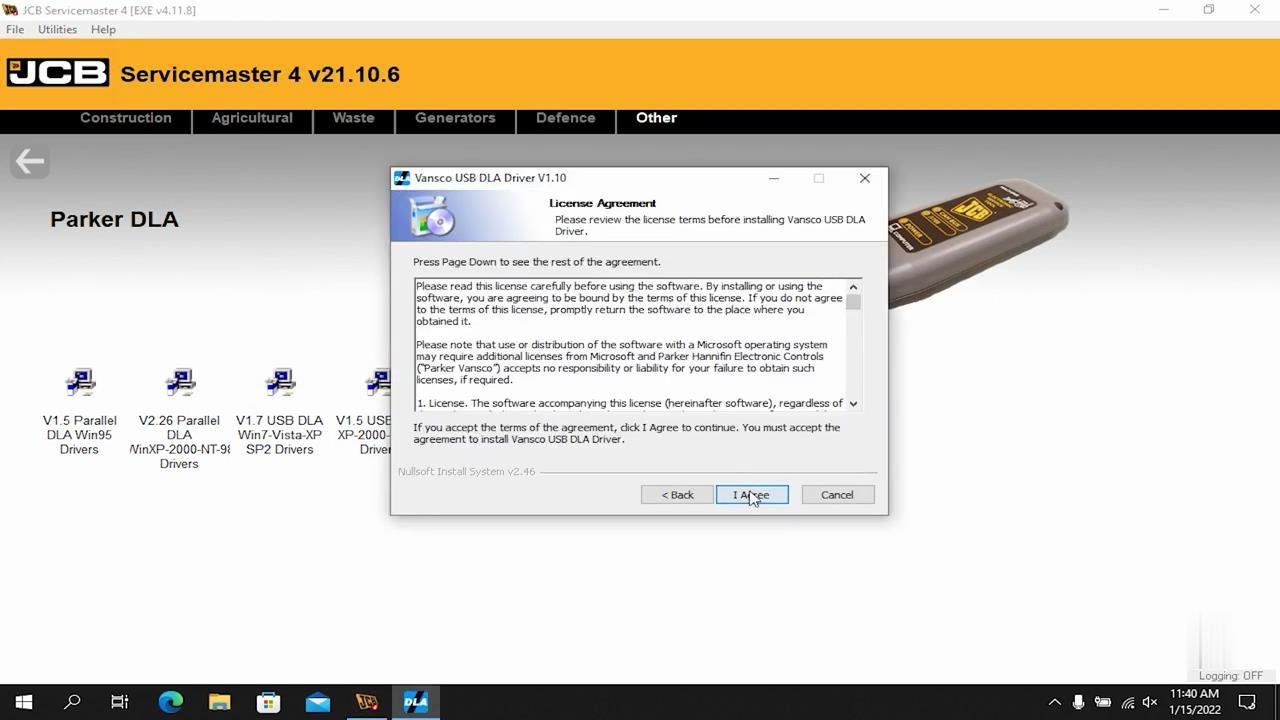Select the Other tab
Viewport: 1280px width, 720px height.
coord(657,118)
